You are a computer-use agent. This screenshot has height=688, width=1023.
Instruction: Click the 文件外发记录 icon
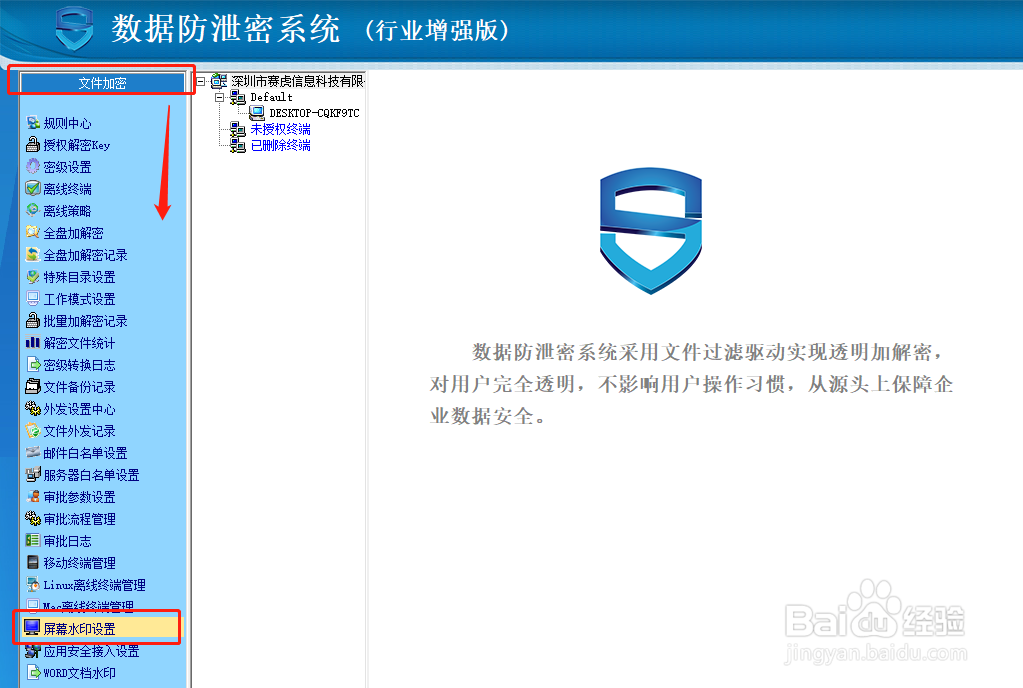33,430
